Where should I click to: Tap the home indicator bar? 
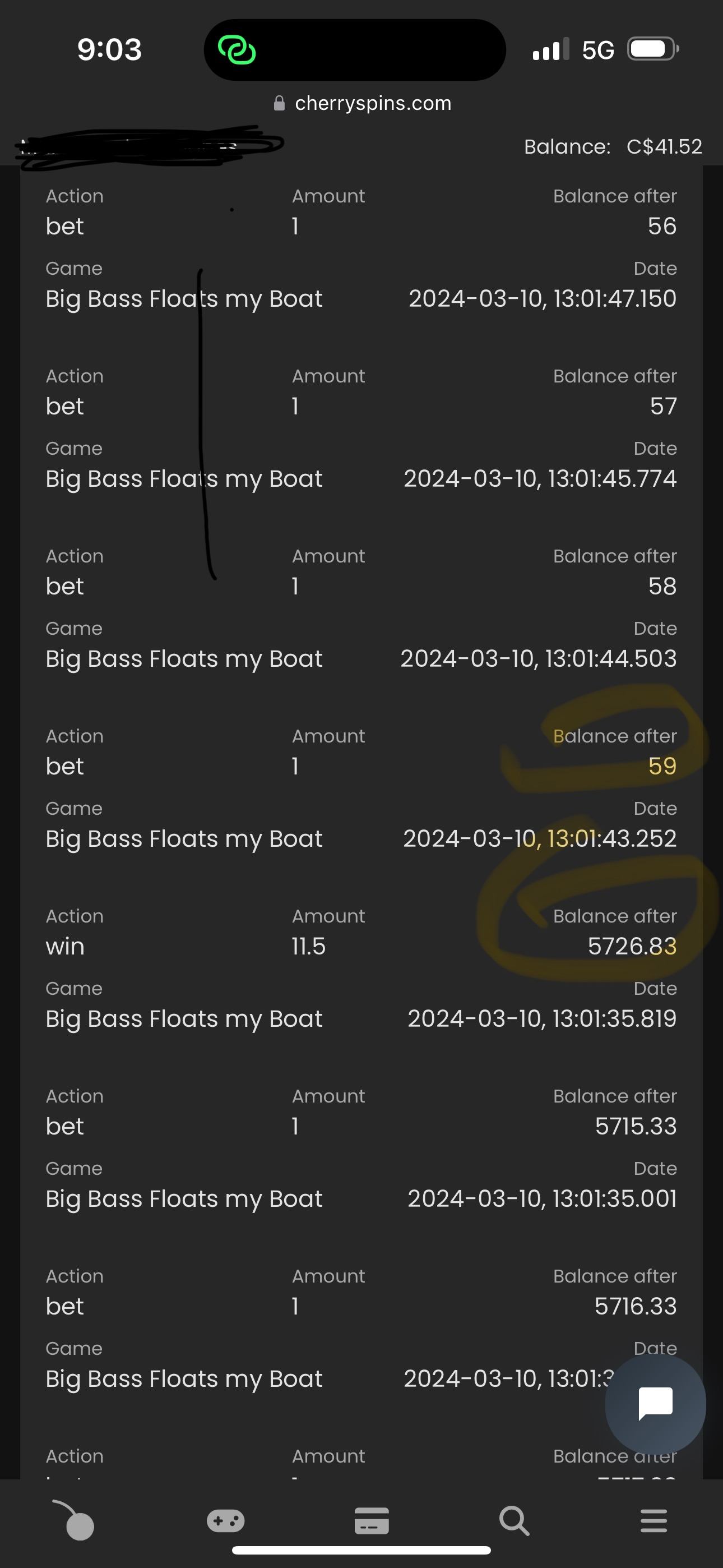click(x=361, y=1549)
